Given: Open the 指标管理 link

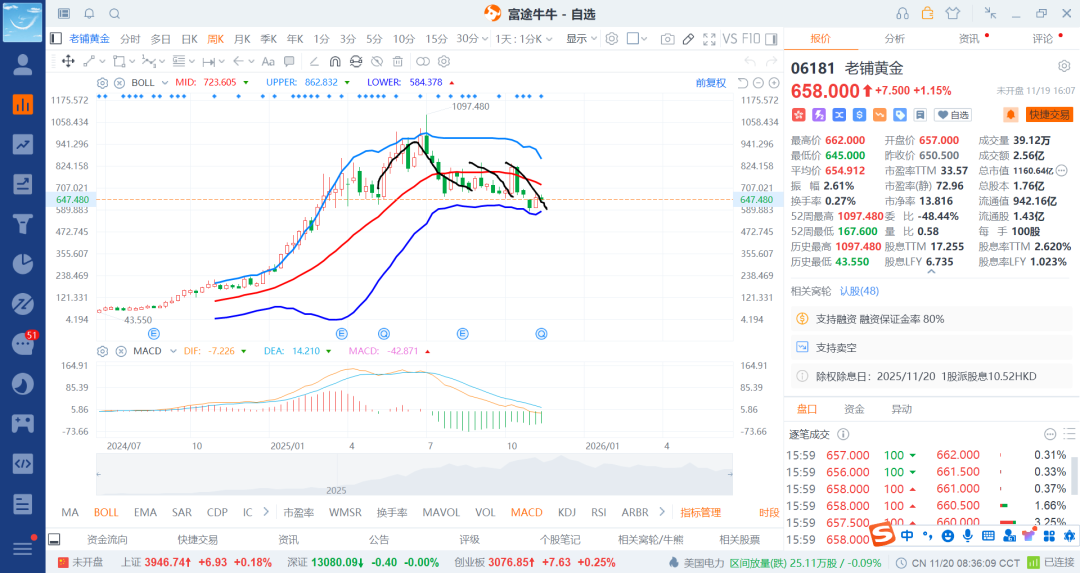Looking at the screenshot, I should pos(700,512).
